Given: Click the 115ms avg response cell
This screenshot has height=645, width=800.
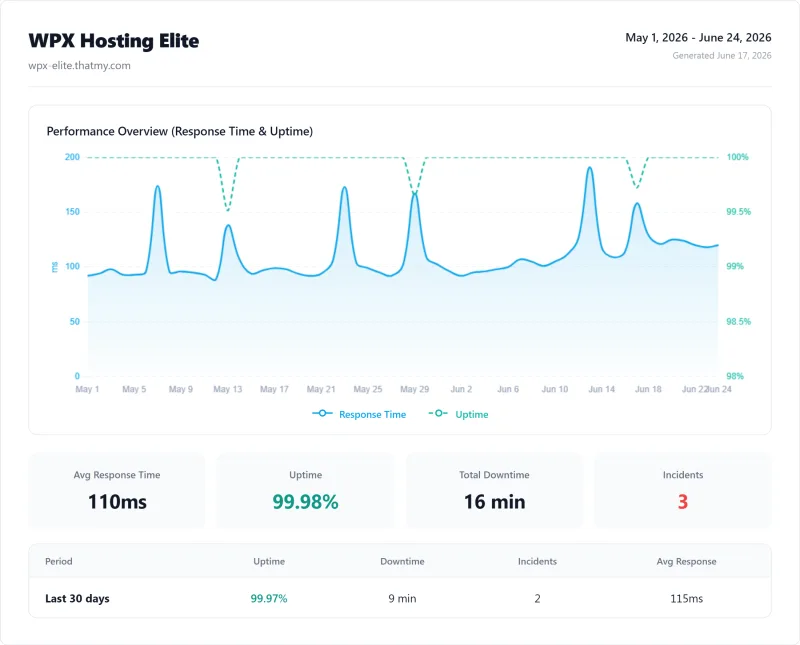Looking at the screenshot, I should tap(686, 599).
